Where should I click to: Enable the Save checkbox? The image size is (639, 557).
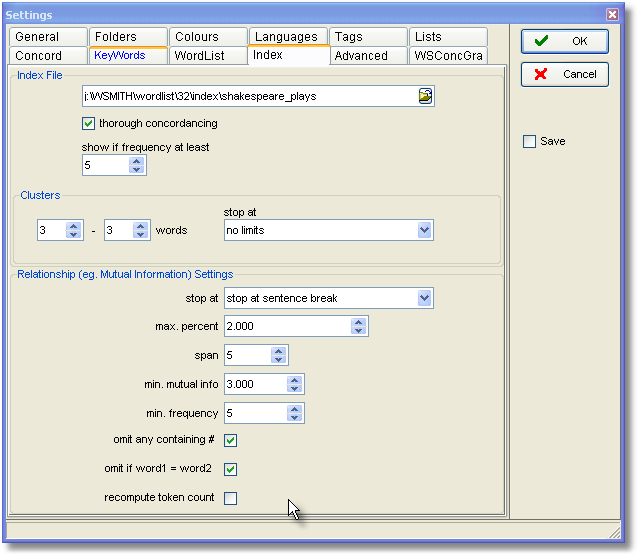[x=529, y=141]
